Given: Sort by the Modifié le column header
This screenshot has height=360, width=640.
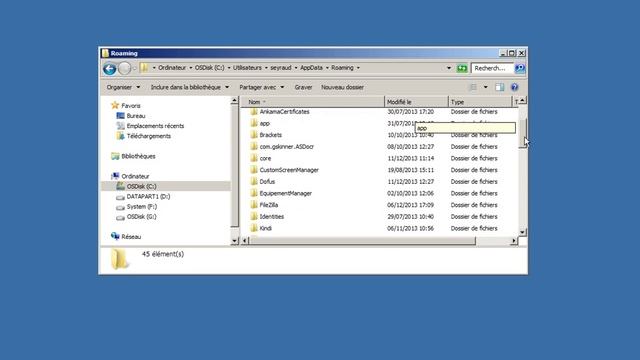Looking at the screenshot, I should [x=416, y=102].
